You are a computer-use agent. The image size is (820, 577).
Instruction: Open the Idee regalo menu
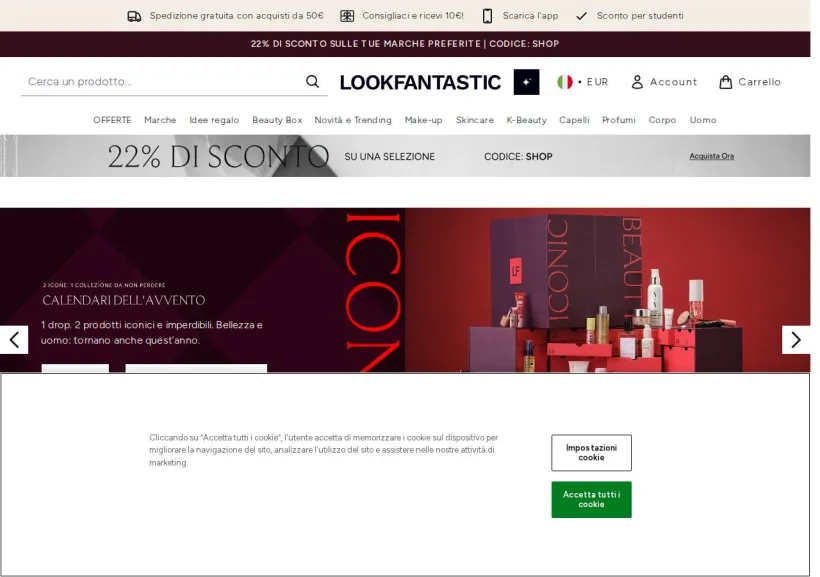click(x=214, y=120)
